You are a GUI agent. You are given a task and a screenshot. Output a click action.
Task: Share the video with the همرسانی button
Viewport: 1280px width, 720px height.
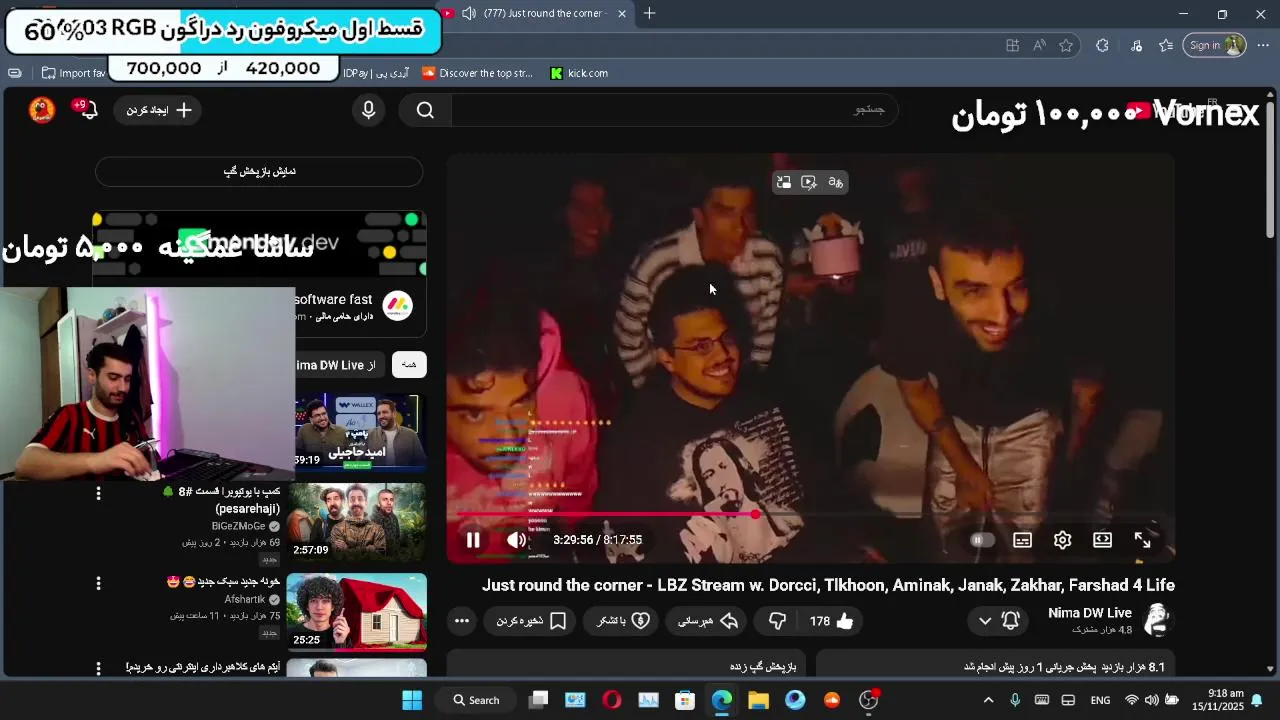click(x=707, y=621)
